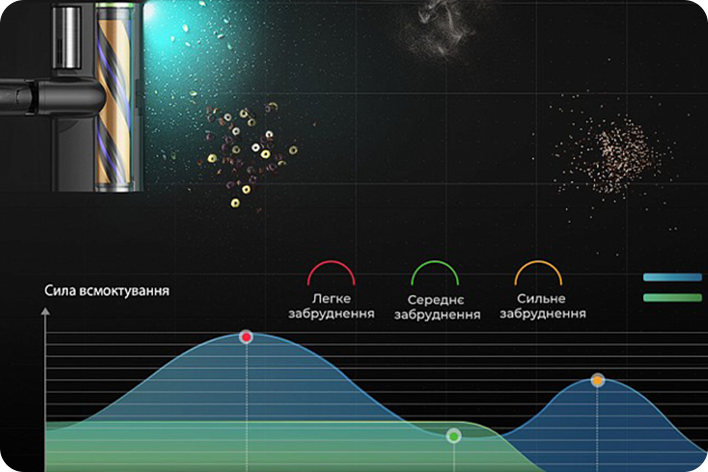Click the "Сильне забруднення" label
This screenshot has width=708, height=472.
(543, 306)
